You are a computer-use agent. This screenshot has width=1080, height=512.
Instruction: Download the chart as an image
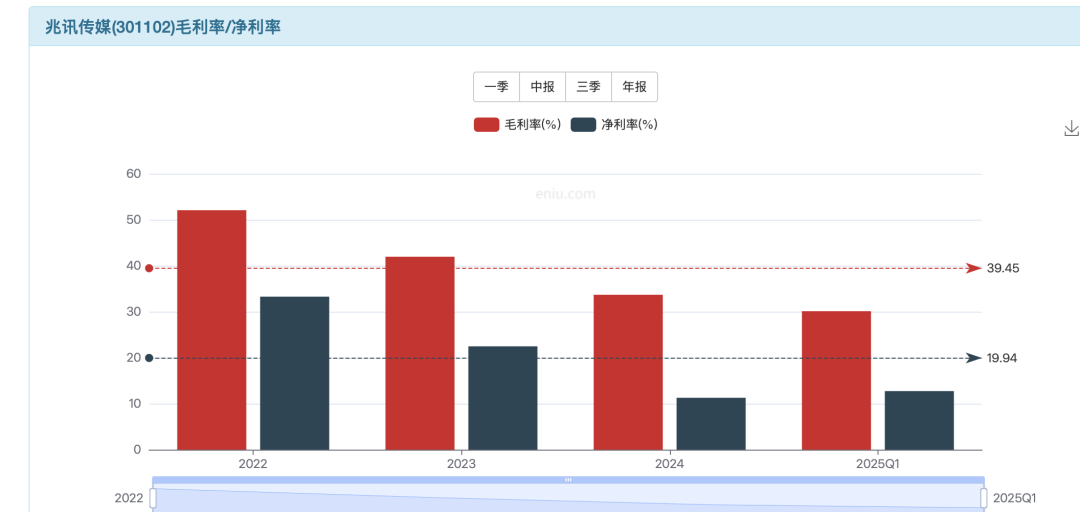coord(1071,129)
